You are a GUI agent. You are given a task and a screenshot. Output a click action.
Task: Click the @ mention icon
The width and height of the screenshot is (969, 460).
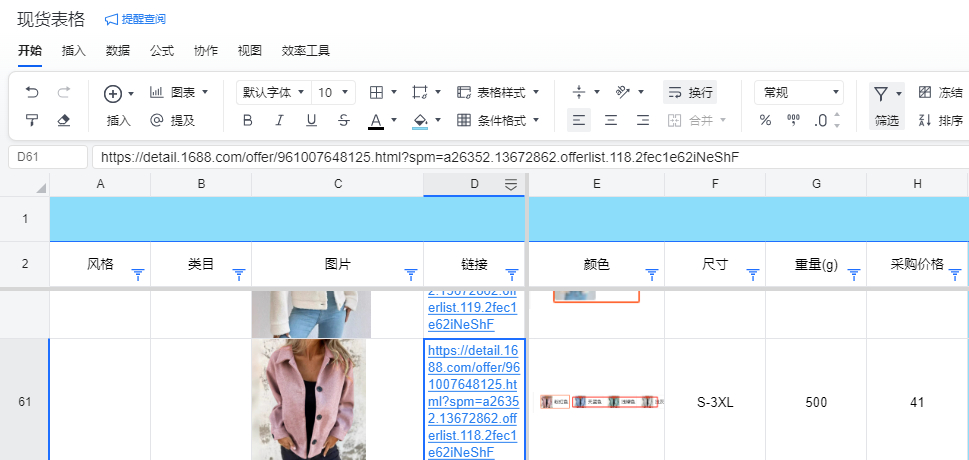[x=156, y=120]
